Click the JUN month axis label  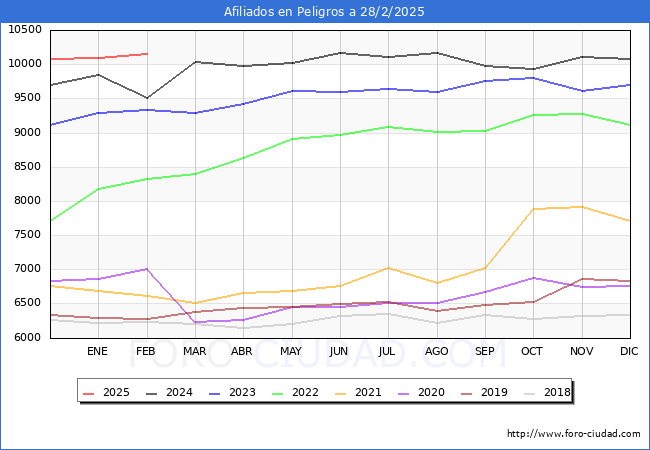339,351
